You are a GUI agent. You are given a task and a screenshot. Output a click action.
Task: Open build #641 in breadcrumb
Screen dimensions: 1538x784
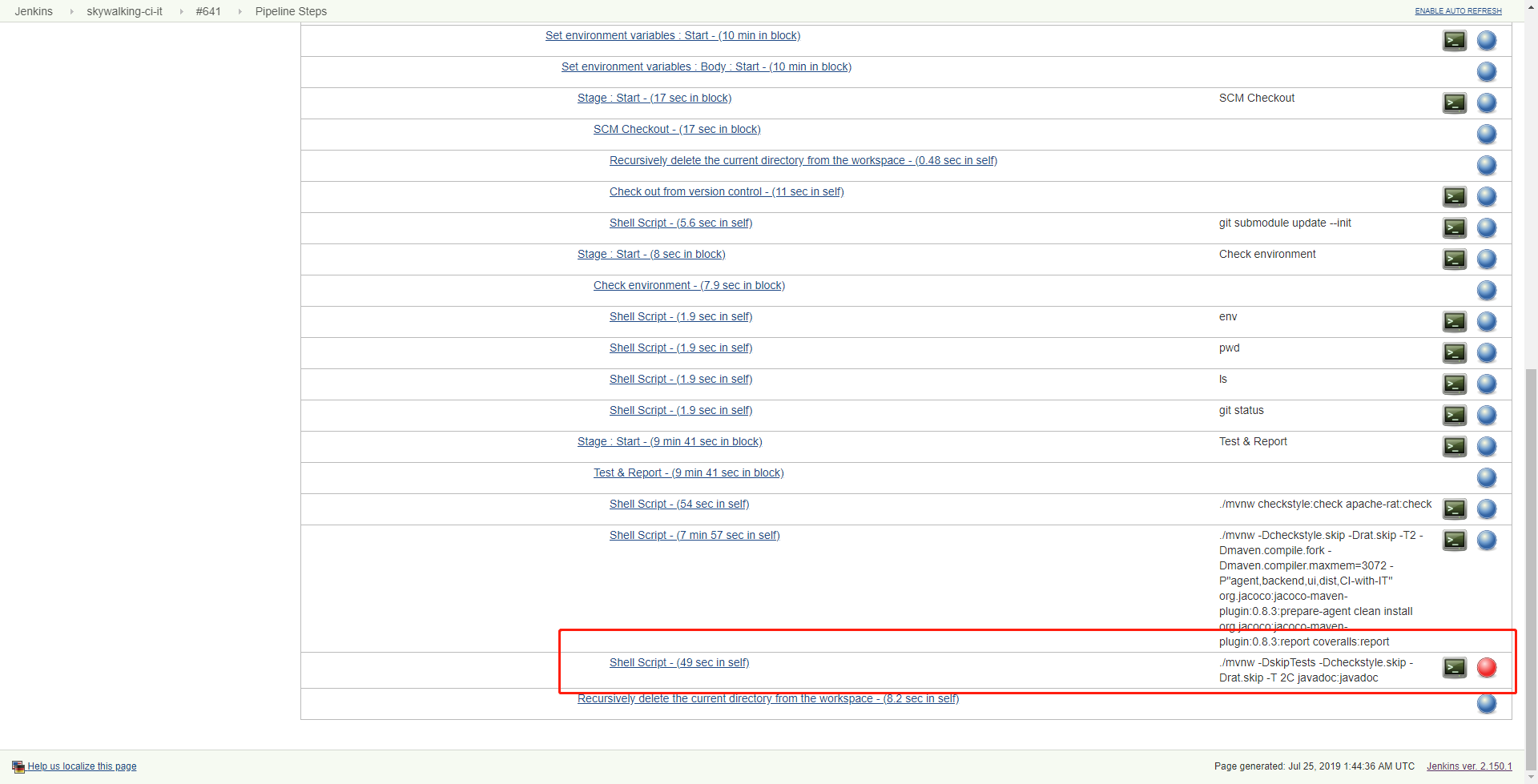tap(208, 11)
